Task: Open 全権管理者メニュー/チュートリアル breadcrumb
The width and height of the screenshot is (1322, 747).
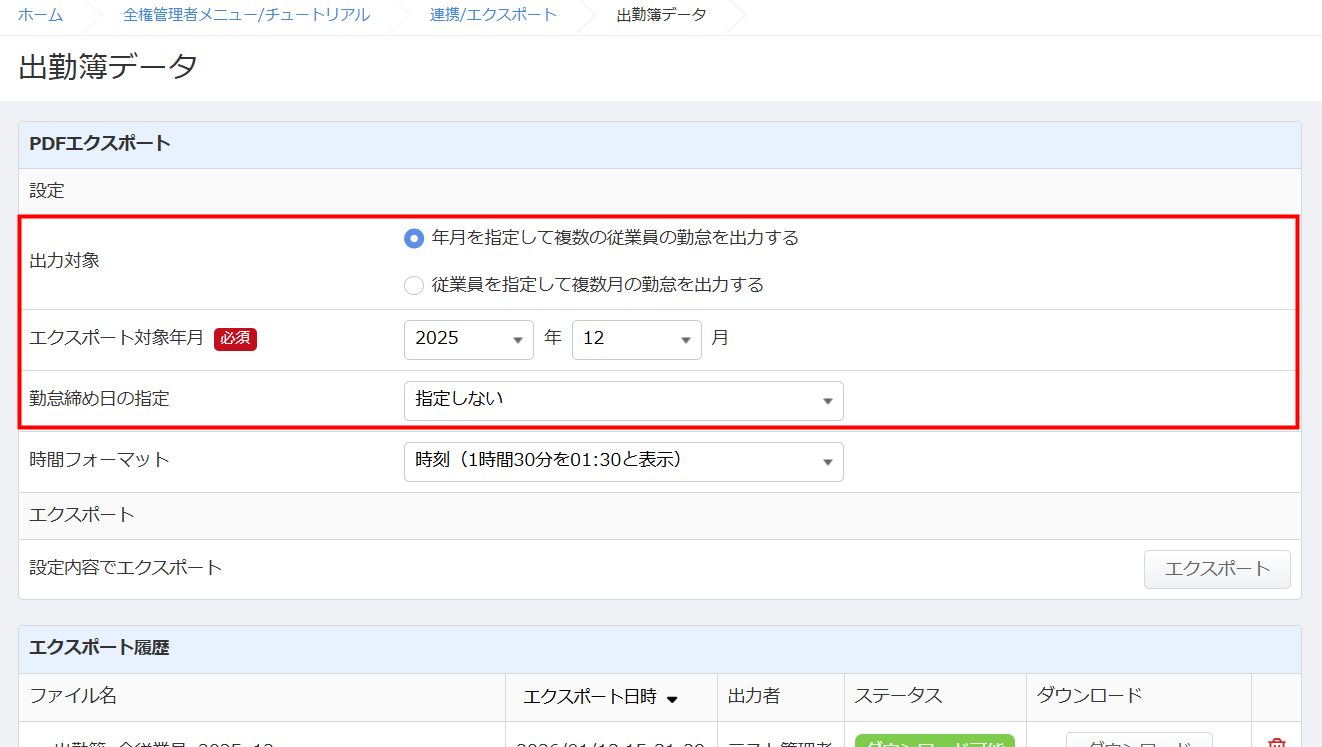Action: pyautogui.click(x=246, y=15)
